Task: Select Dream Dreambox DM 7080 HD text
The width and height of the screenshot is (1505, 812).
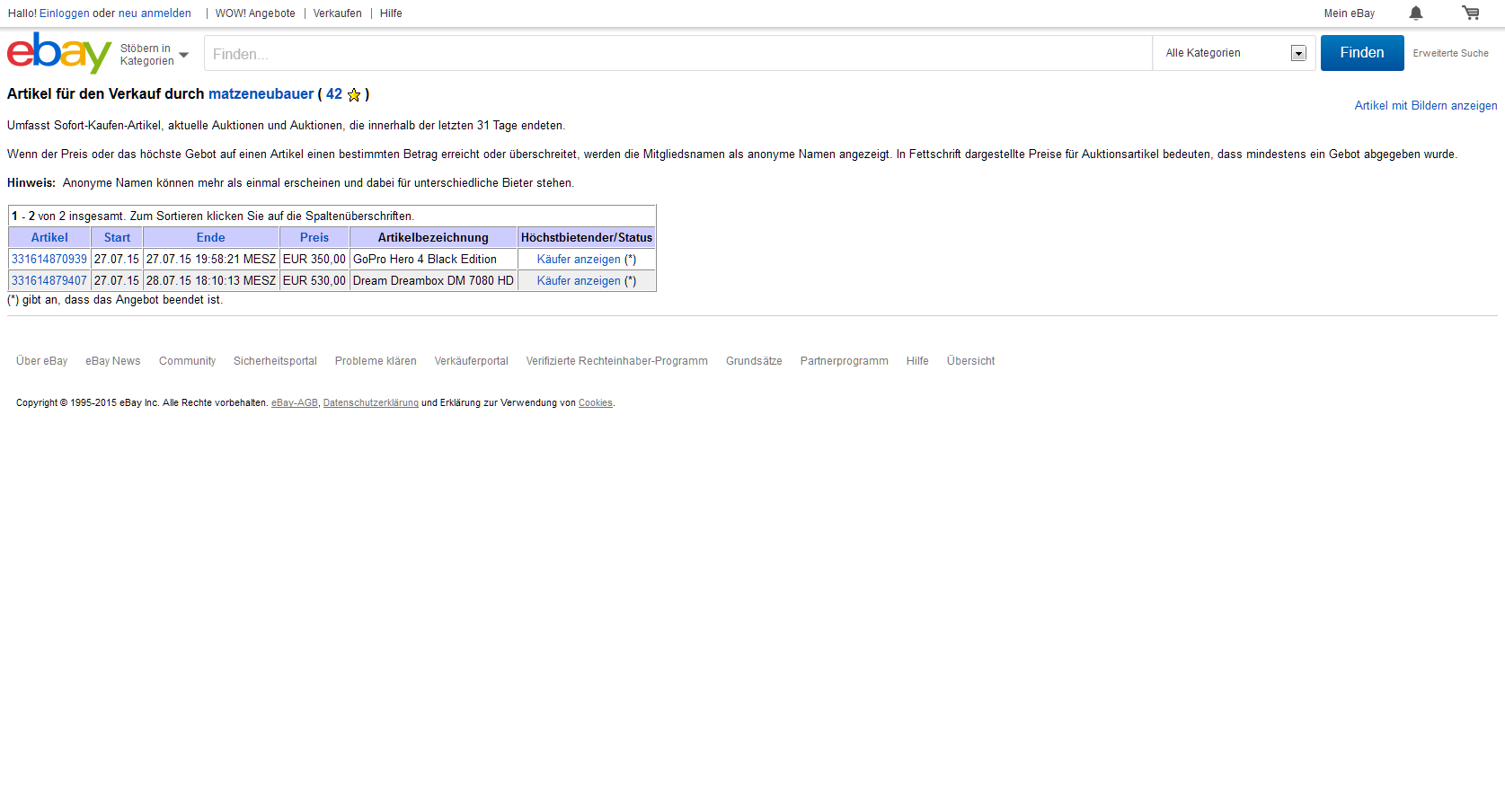Action: click(x=433, y=281)
